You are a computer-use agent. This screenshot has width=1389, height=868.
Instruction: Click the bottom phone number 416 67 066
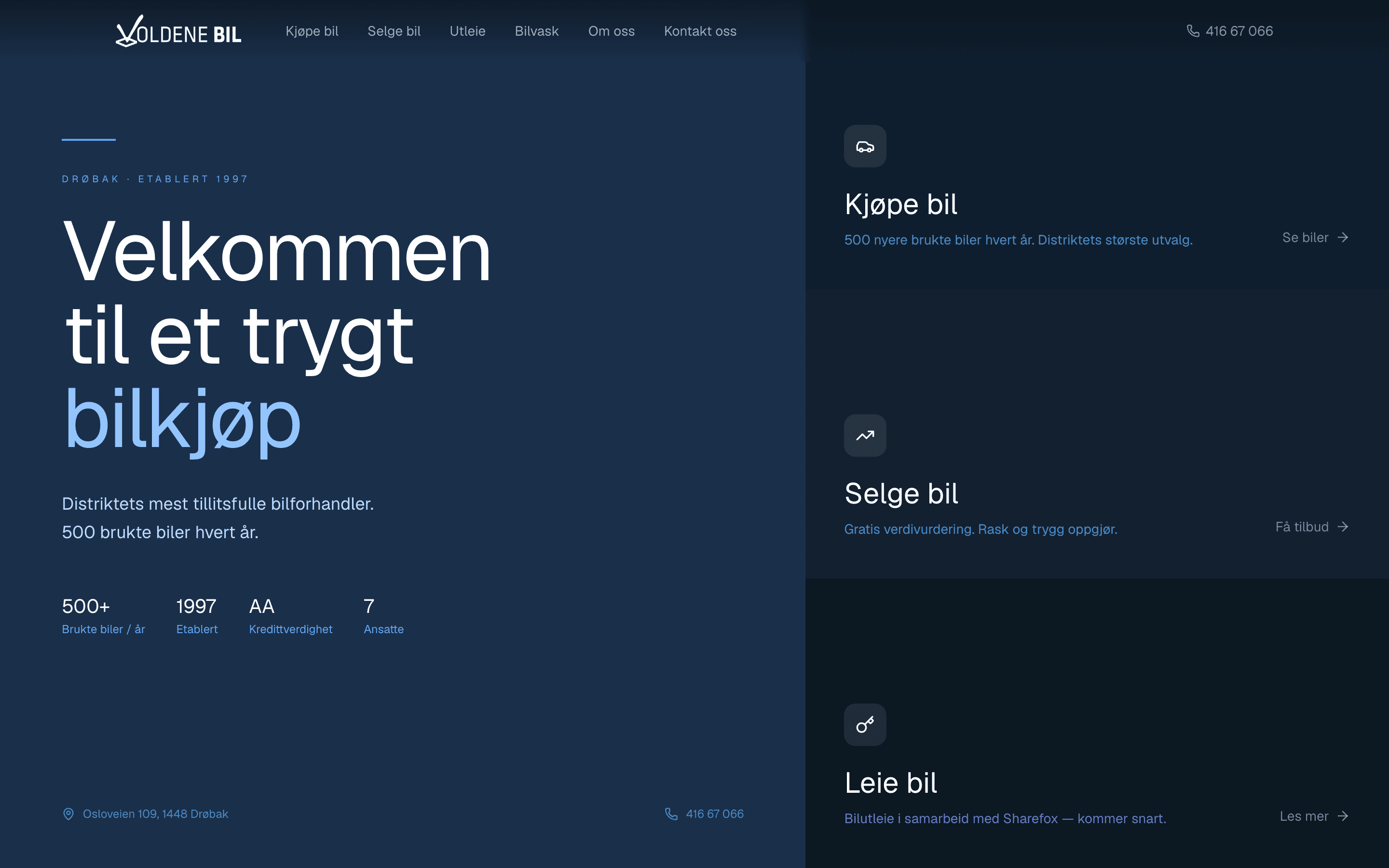point(715,814)
